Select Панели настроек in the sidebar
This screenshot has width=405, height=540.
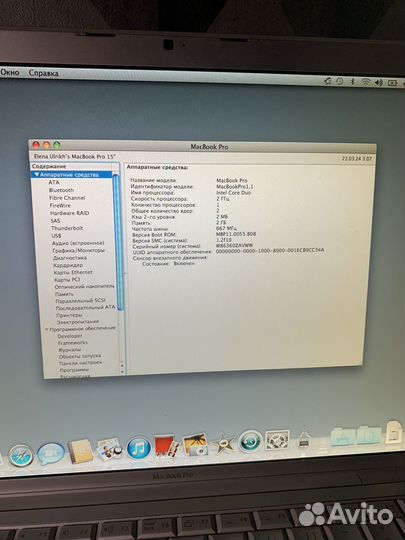tap(81, 363)
